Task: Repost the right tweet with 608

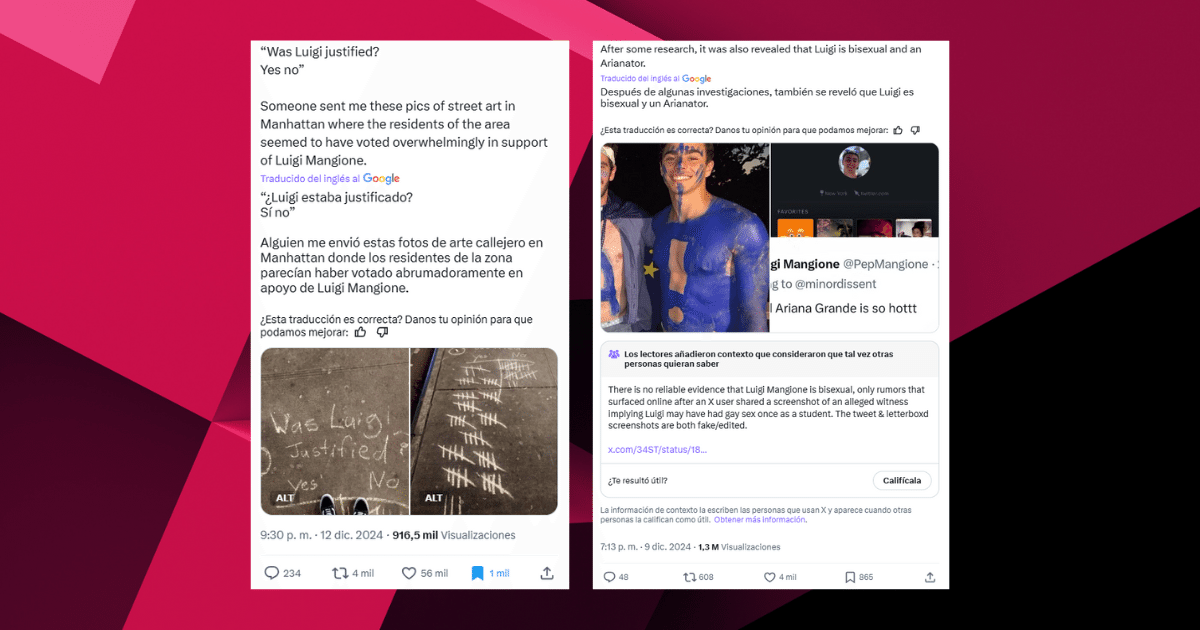Action: point(689,577)
